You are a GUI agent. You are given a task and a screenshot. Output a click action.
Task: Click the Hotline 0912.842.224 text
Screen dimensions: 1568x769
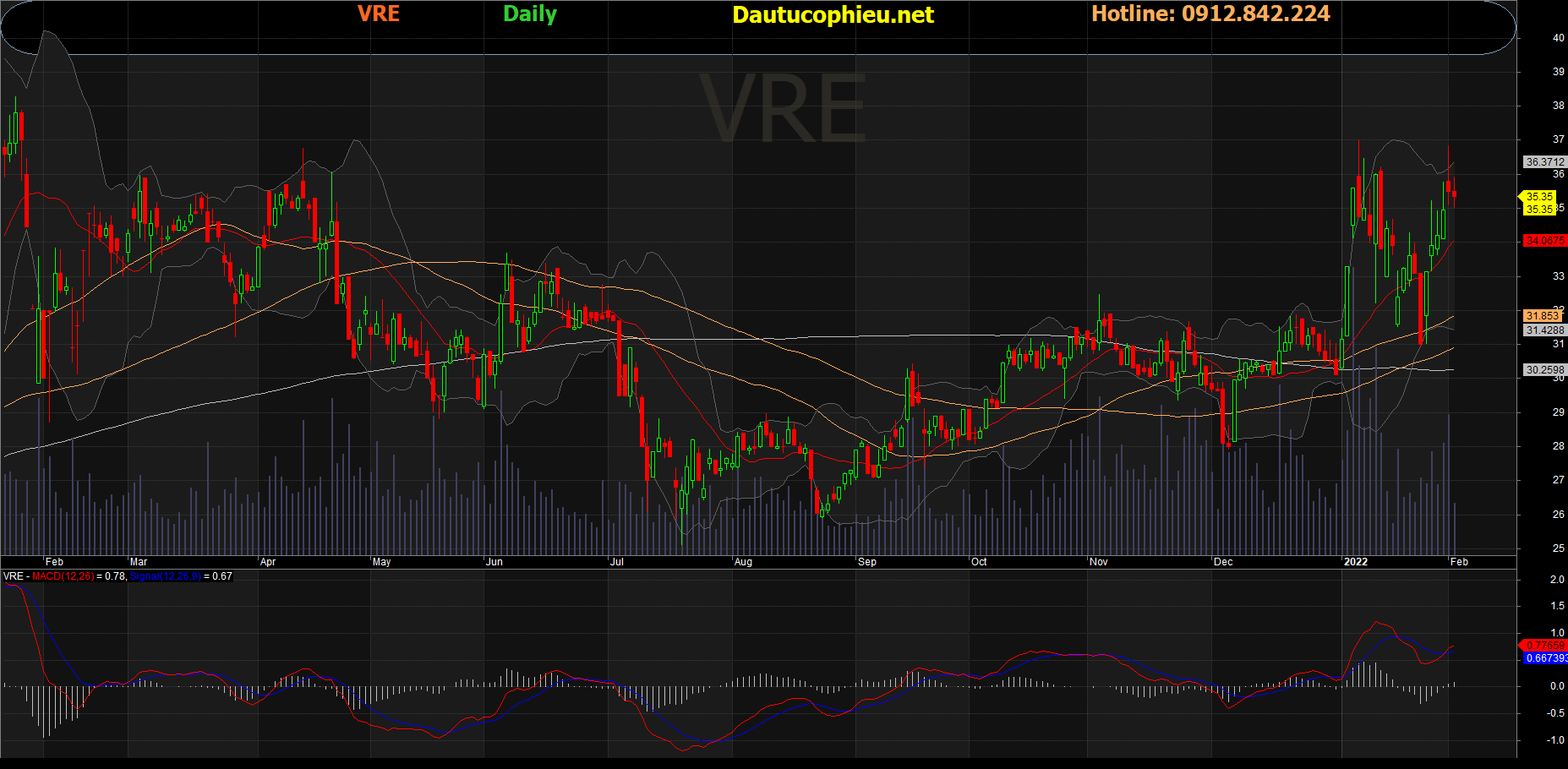(1210, 14)
